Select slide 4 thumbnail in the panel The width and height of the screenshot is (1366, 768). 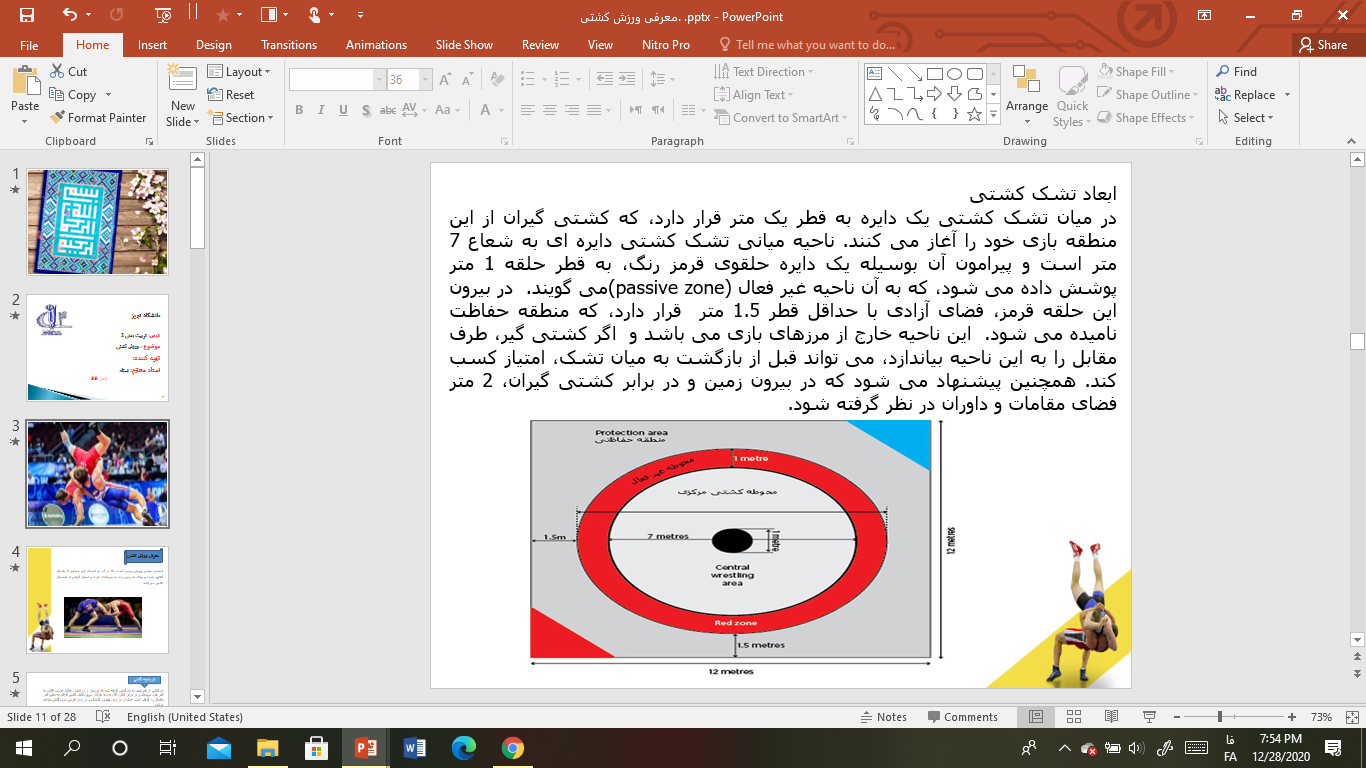coord(97,599)
